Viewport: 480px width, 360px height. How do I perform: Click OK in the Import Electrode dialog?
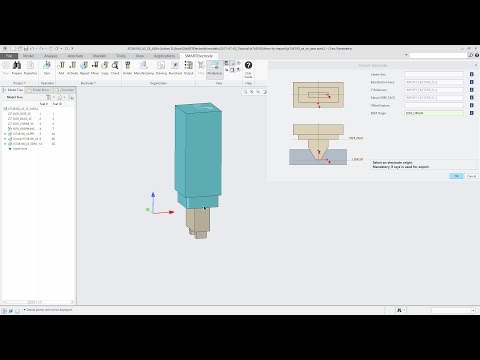point(456,176)
